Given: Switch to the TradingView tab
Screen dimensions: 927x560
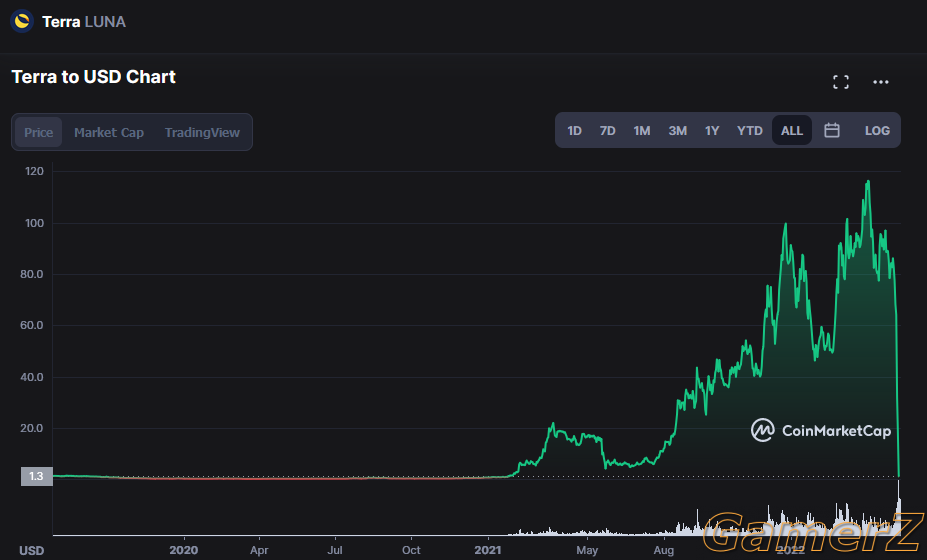Looking at the screenshot, I should pyautogui.click(x=202, y=132).
